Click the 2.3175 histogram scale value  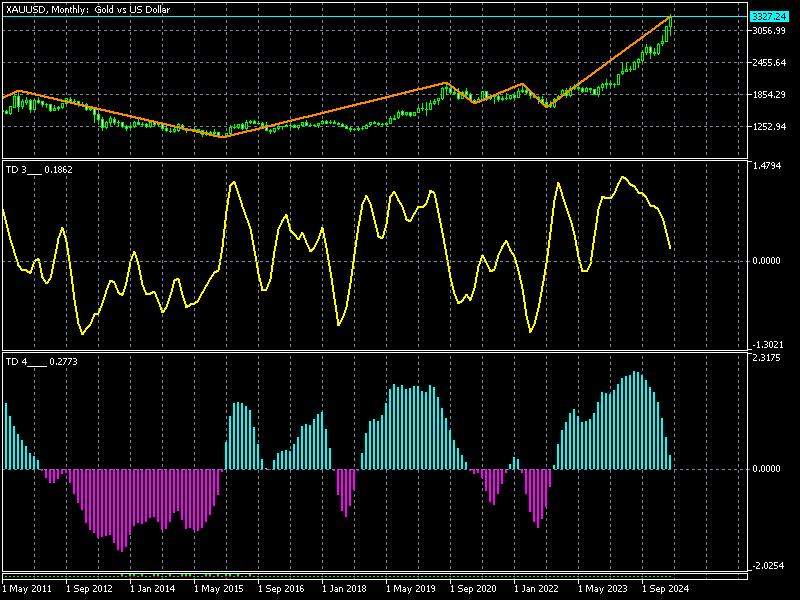766,358
